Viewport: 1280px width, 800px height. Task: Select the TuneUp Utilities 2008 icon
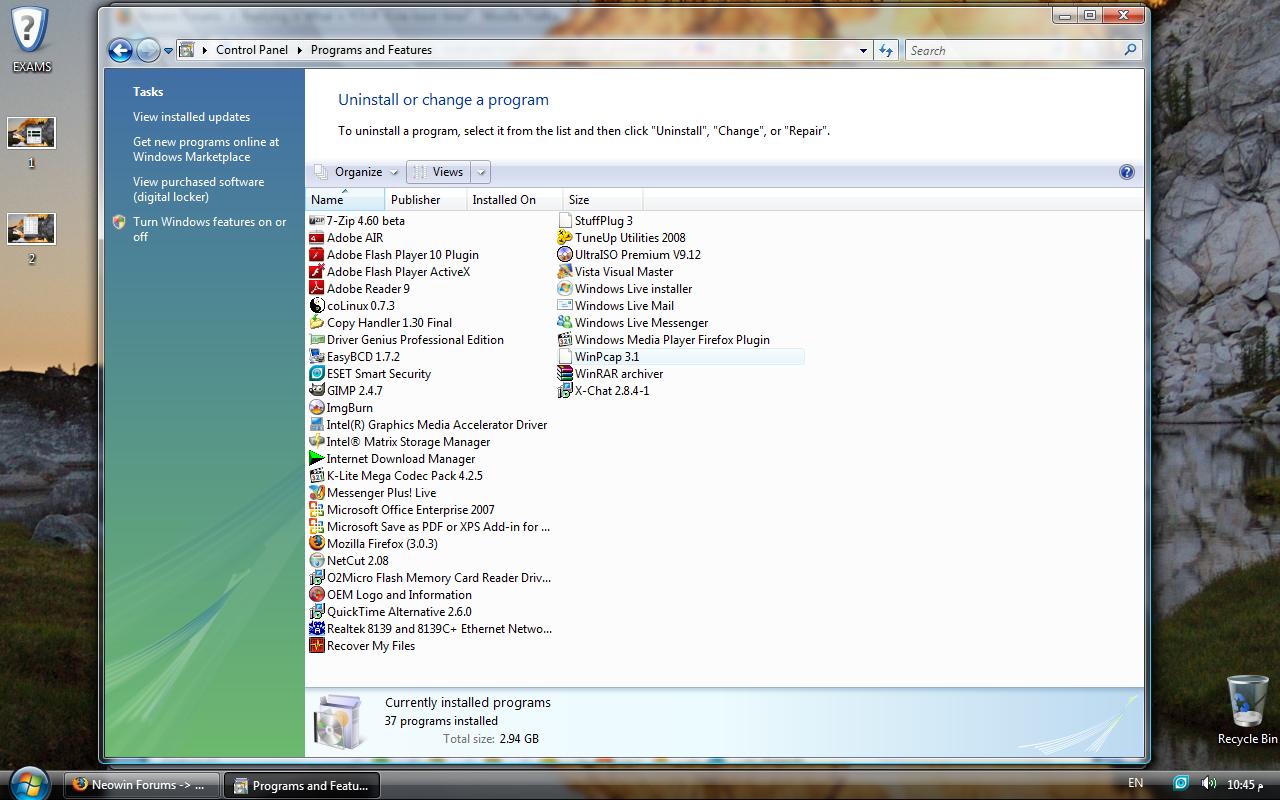click(x=565, y=238)
